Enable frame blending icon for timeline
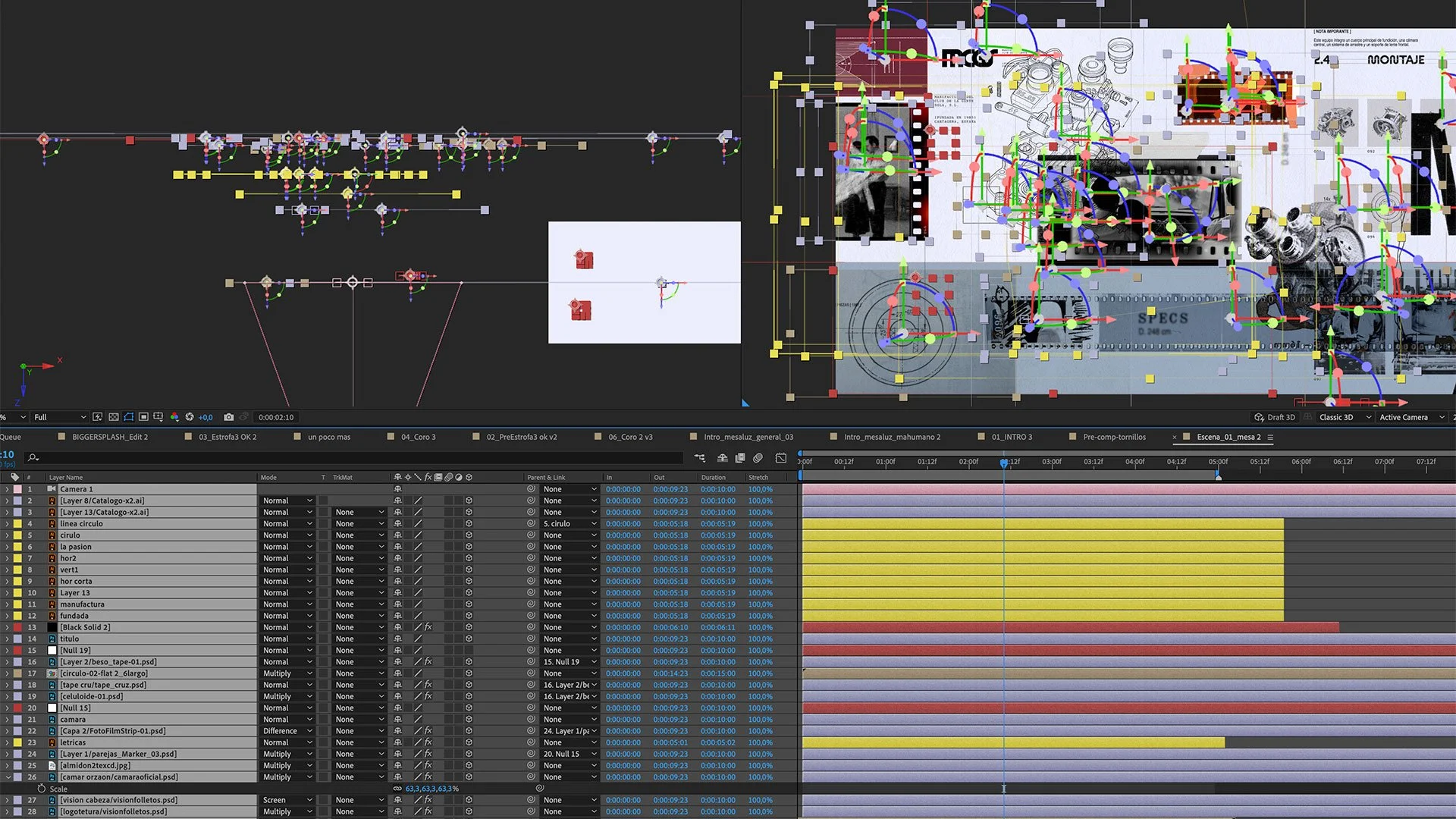This screenshot has height=819, width=1456. point(739,458)
